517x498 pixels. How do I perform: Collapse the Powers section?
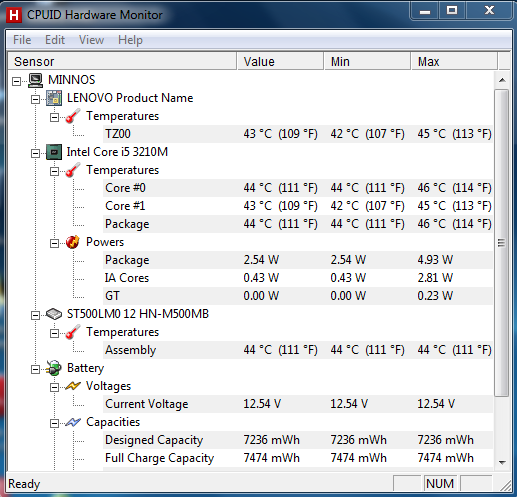coord(54,243)
